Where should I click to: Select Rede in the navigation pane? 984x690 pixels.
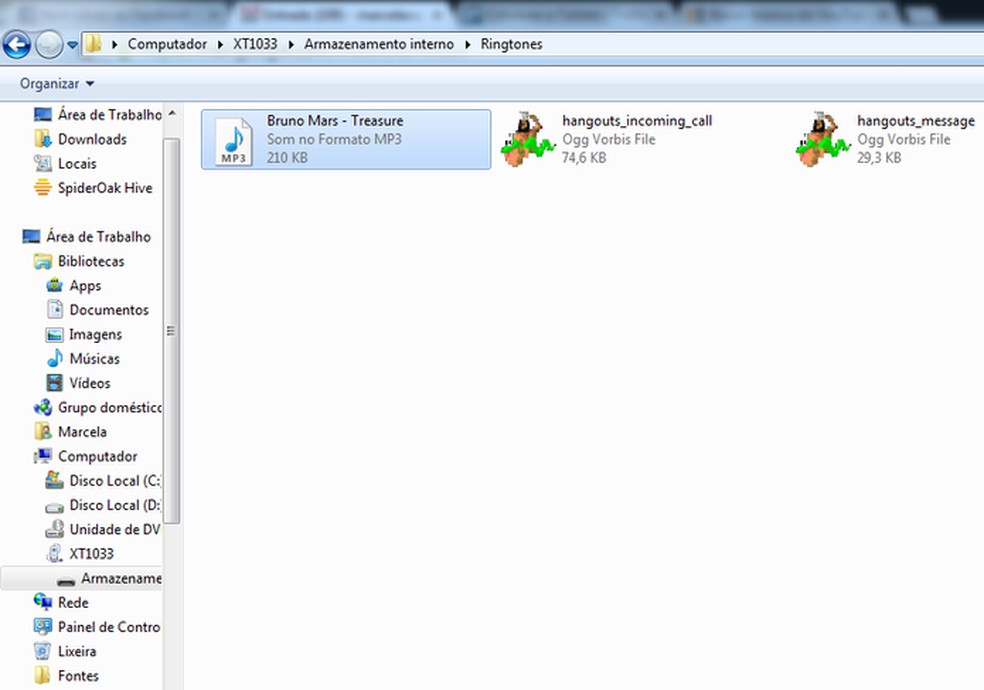point(73,603)
